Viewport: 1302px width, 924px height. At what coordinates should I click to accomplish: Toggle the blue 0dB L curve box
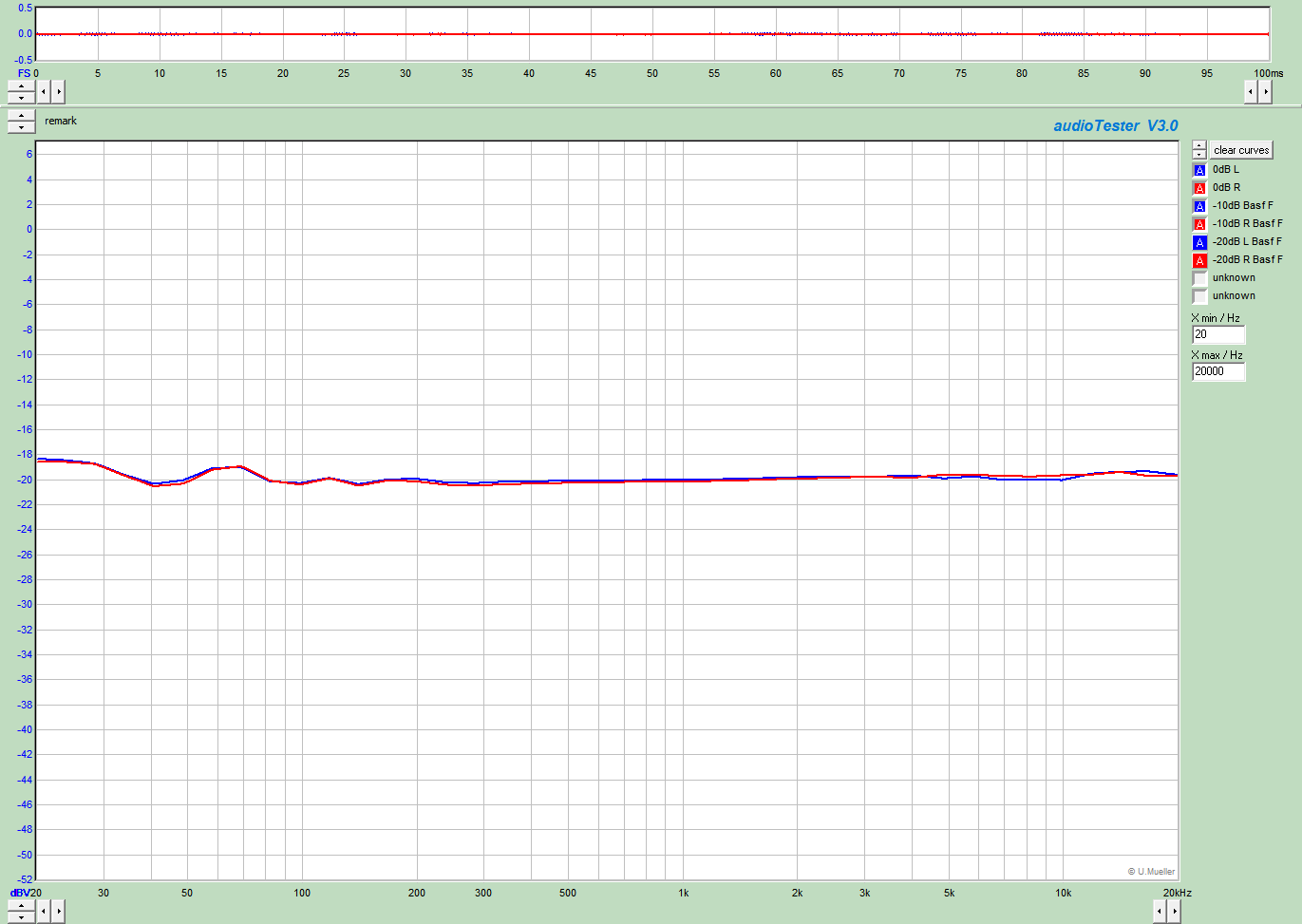pyautogui.click(x=1199, y=170)
